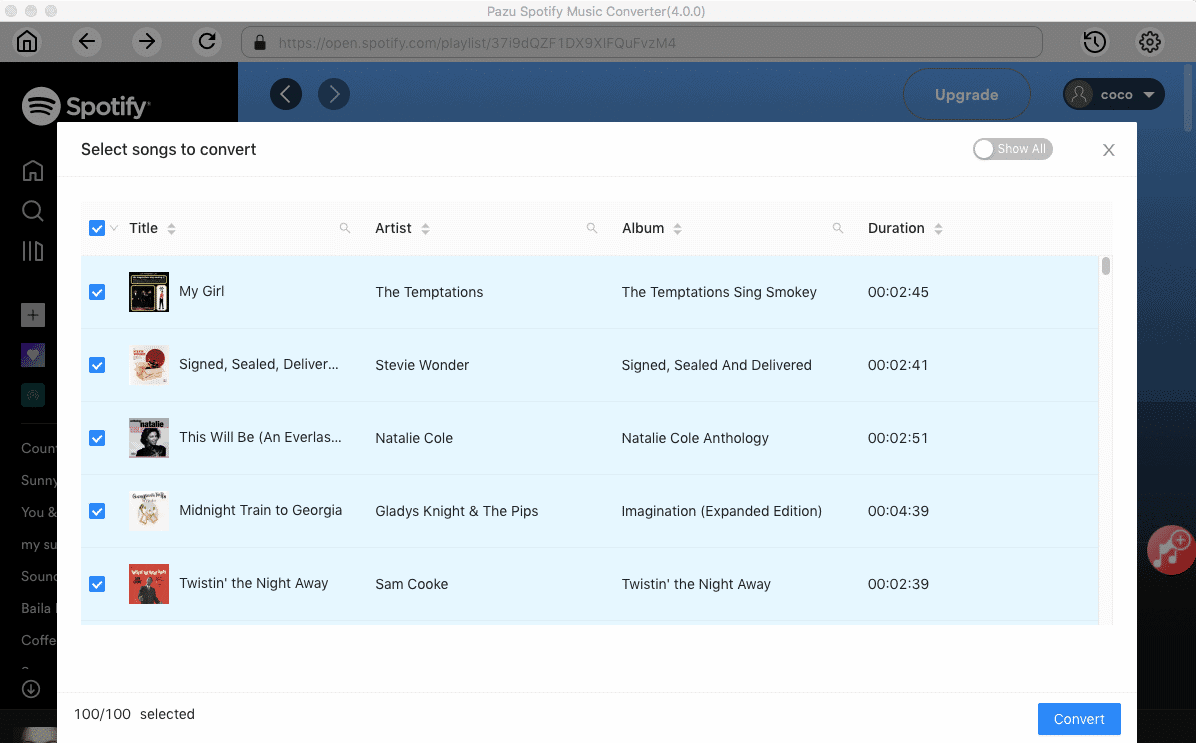The width and height of the screenshot is (1196, 743).
Task: Click artist name Sam Cooke
Action: [x=411, y=584]
